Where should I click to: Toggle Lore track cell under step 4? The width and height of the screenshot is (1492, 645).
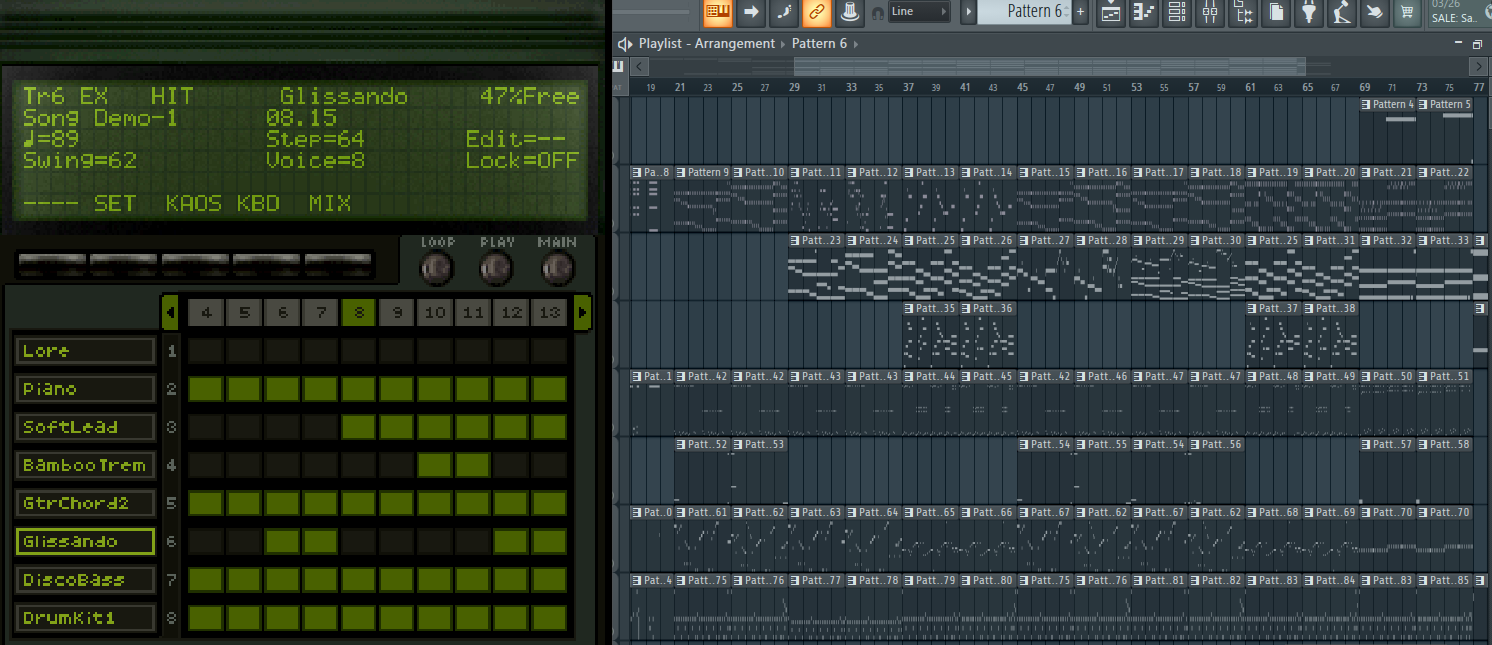click(206, 351)
